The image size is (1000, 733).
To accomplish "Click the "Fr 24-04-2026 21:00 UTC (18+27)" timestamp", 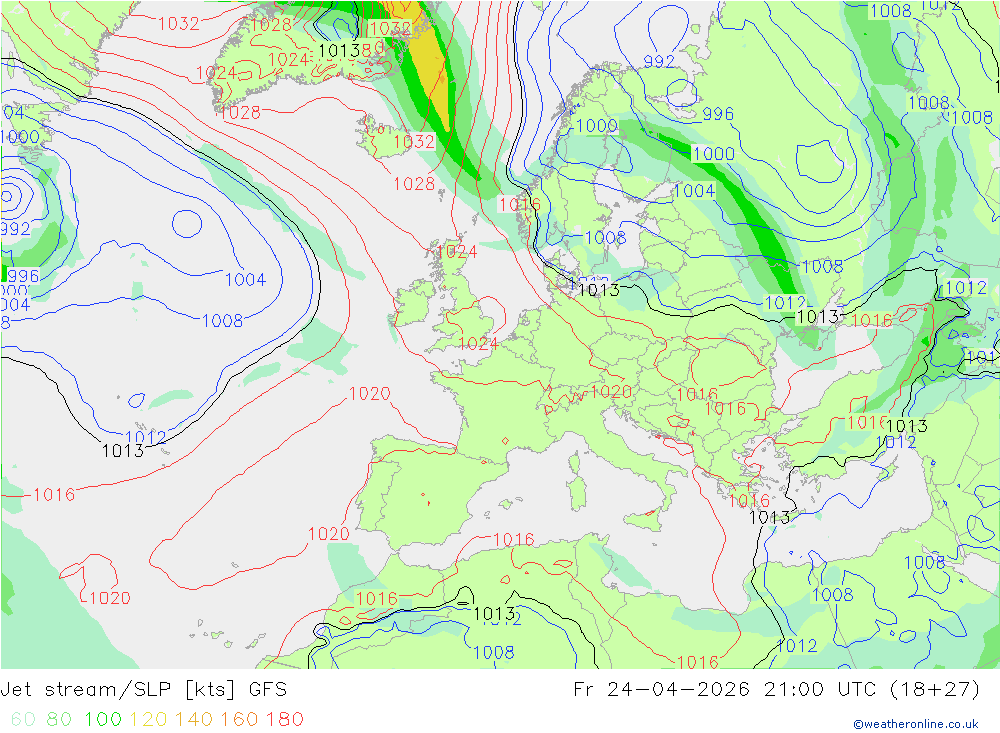I will tap(777, 690).
